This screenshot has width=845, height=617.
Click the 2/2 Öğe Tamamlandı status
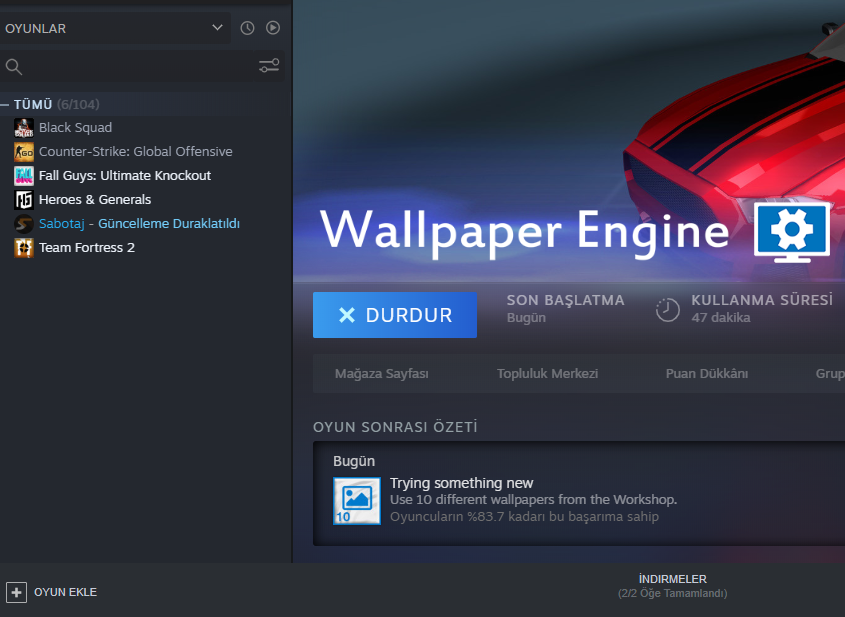673,593
